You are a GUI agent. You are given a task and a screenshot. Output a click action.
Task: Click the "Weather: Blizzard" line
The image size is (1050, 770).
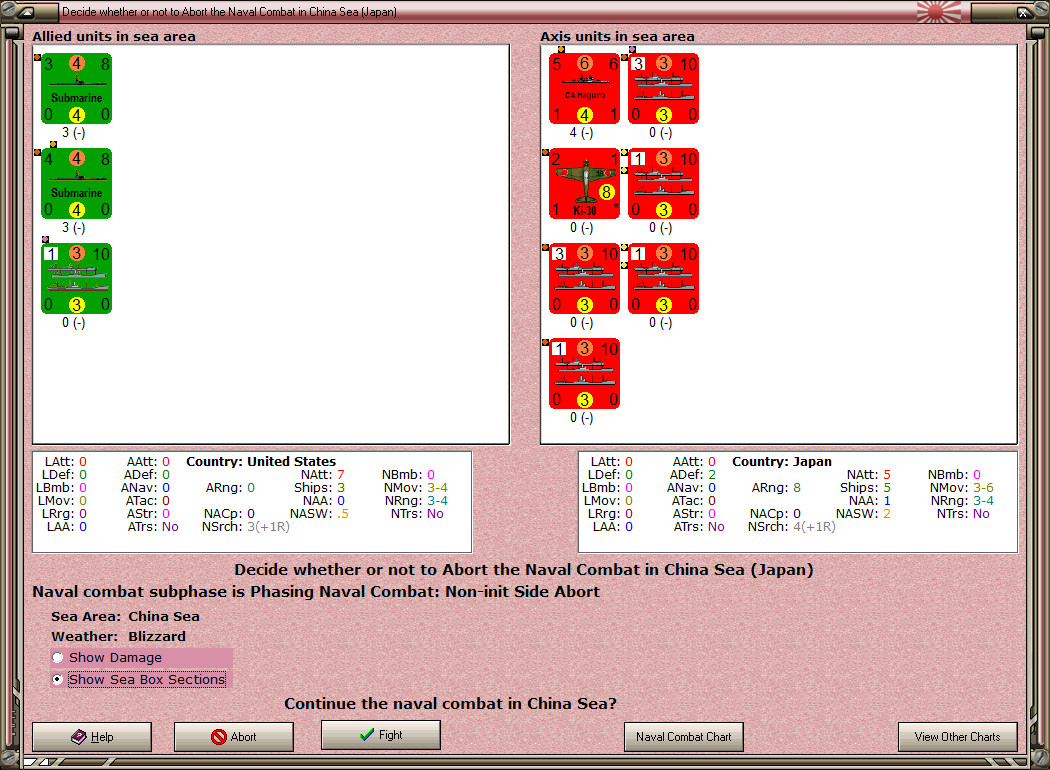tap(119, 636)
